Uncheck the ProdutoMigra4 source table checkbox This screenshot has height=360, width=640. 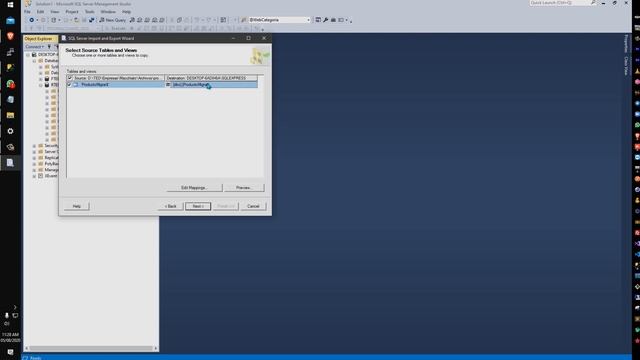tap(69, 84)
